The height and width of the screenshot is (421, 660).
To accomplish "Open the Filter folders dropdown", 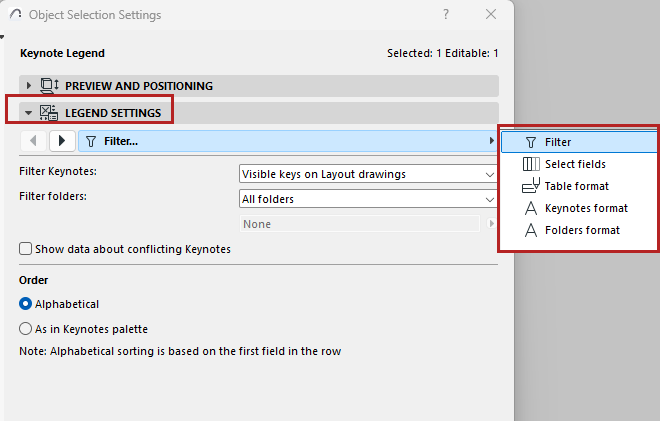I will [368, 199].
